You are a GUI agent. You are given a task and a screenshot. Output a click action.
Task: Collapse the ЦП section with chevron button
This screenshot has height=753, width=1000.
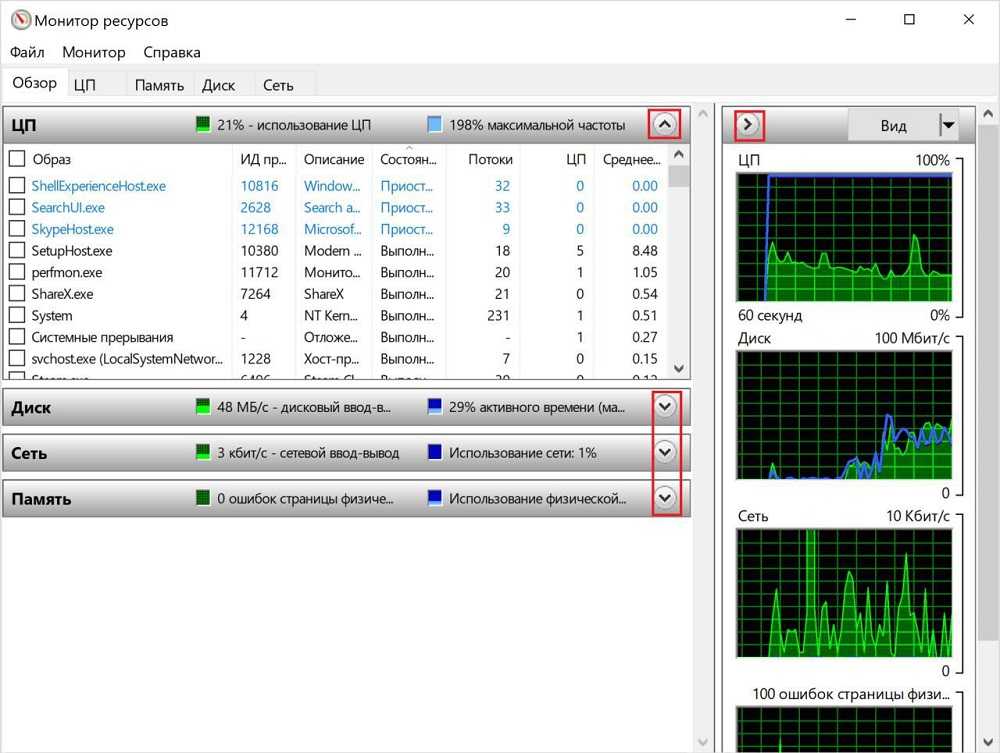tap(665, 124)
